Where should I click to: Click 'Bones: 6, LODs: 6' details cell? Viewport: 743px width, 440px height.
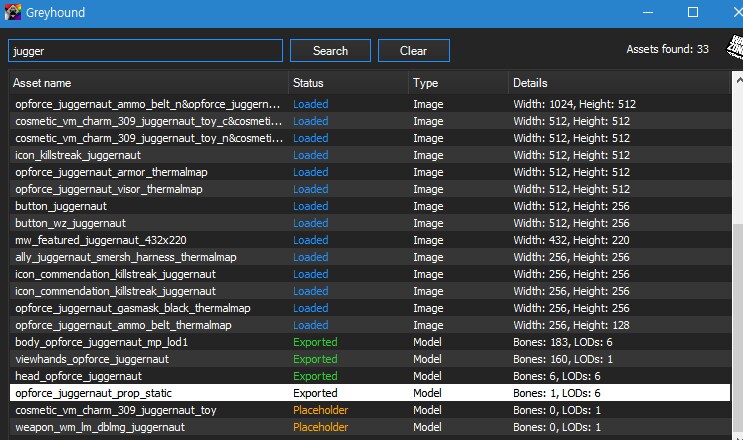(x=556, y=376)
